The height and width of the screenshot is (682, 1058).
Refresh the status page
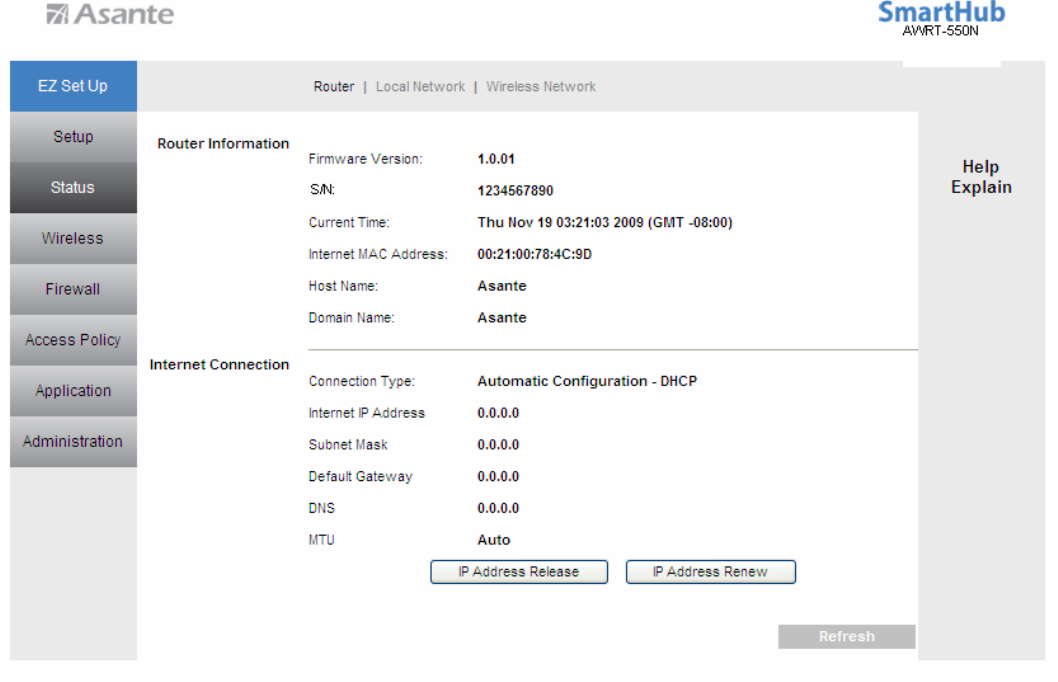847,636
